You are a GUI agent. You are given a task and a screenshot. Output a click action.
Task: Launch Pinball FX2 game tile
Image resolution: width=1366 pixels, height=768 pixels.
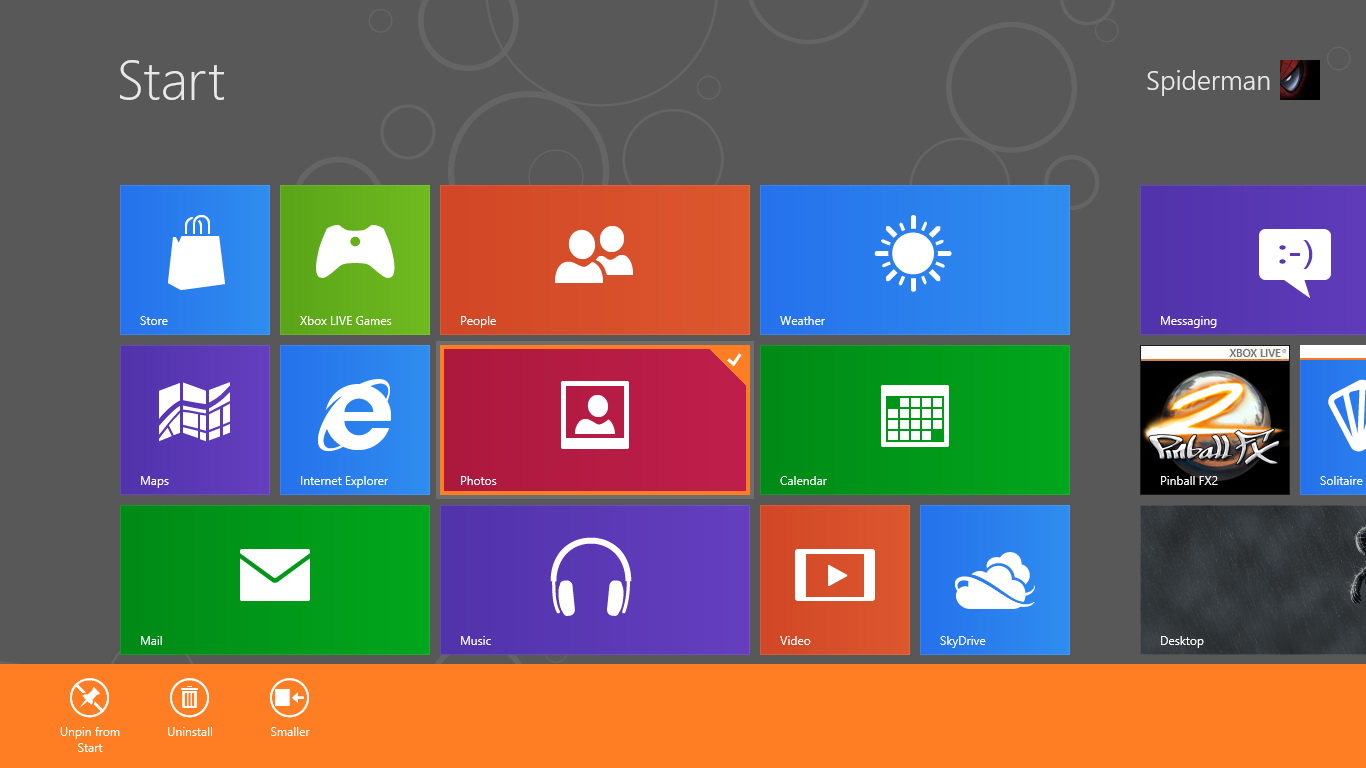click(1215, 420)
